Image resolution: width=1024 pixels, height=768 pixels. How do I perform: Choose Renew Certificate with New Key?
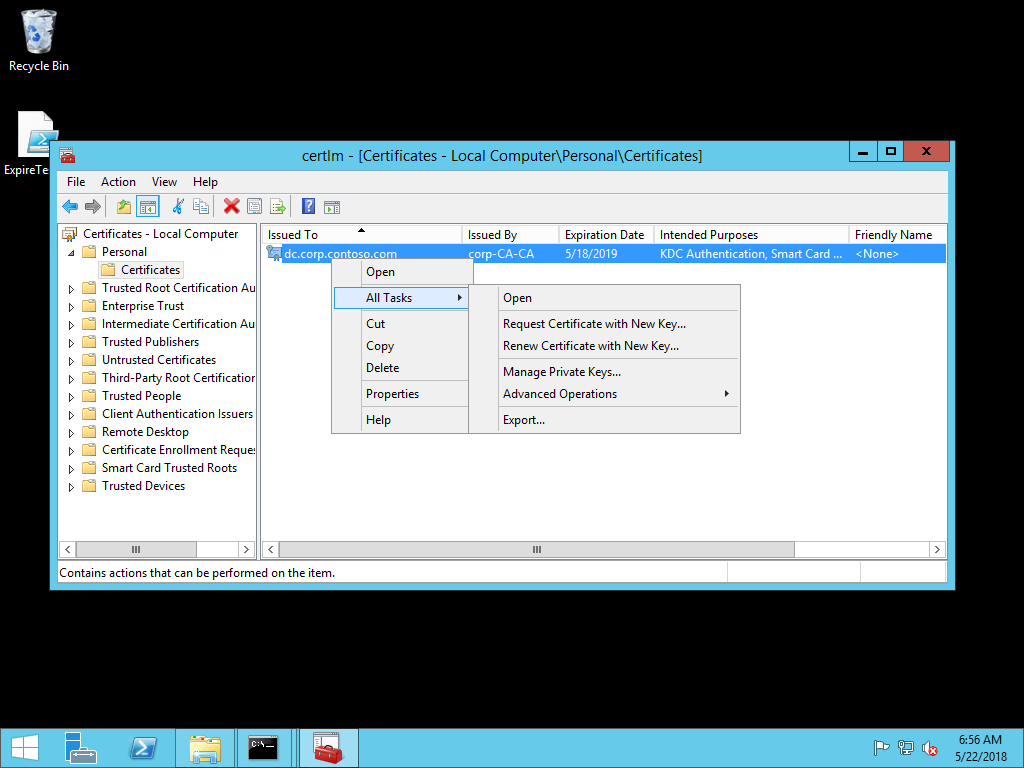(590, 346)
